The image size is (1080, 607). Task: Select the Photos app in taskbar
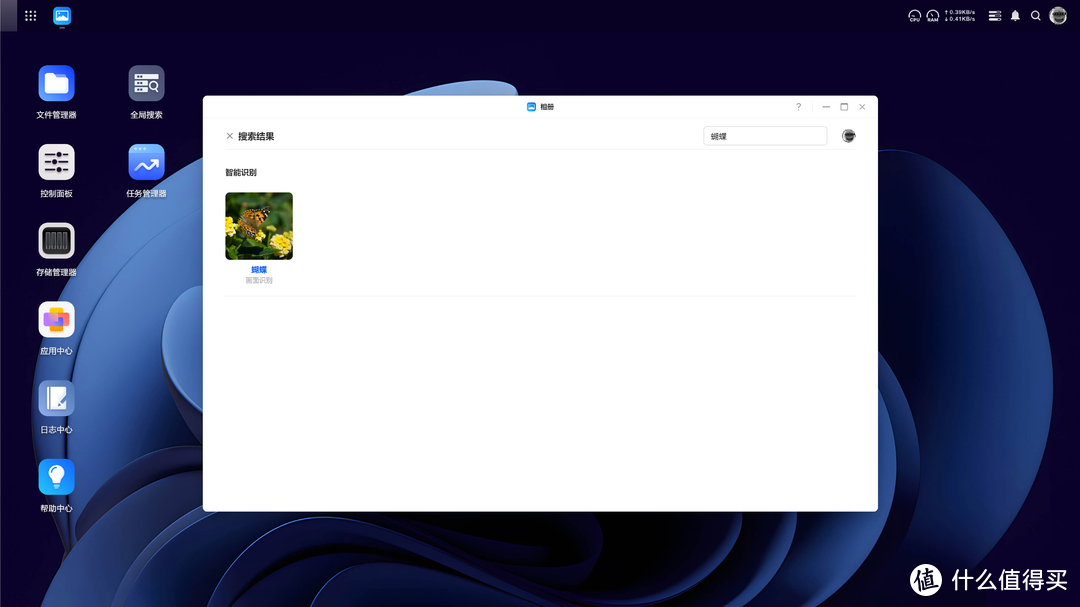[62, 15]
